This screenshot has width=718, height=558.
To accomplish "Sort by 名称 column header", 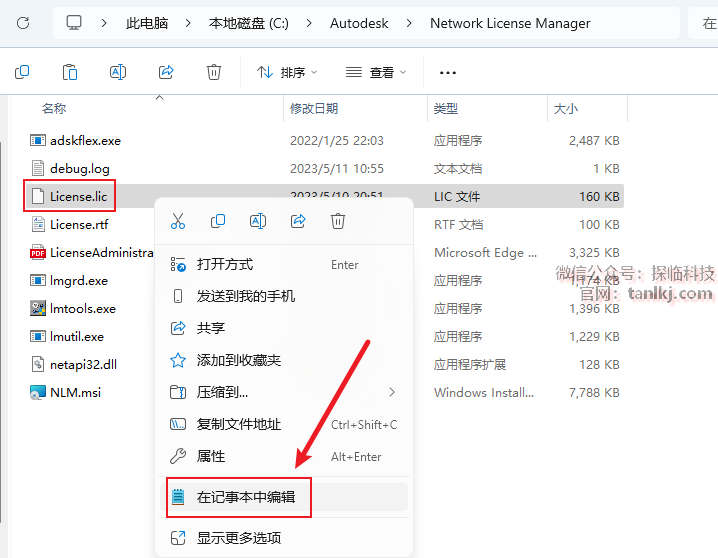I will pyautogui.click(x=54, y=108).
